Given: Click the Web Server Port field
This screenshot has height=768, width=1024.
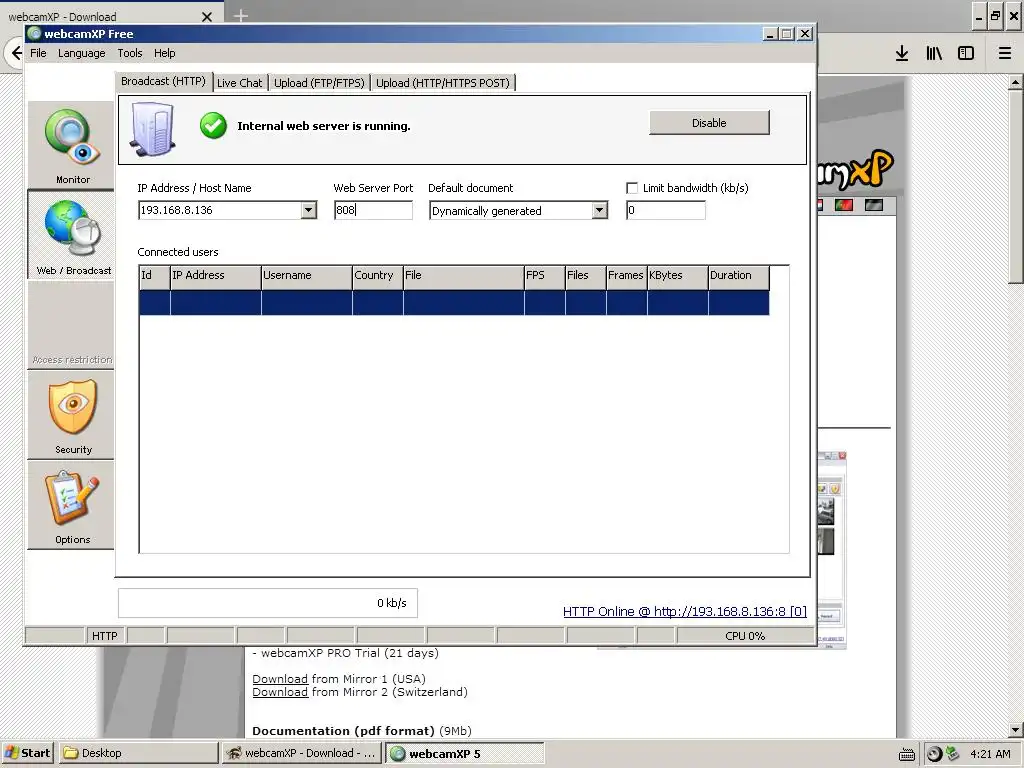Looking at the screenshot, I should 373,210.
